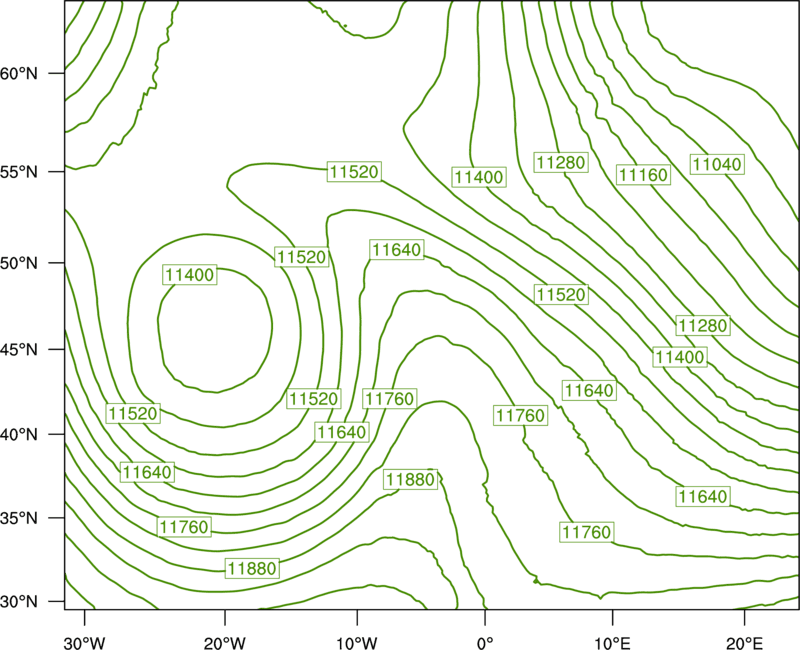This screenshot has height=650, width=800.
Task: Click the 30°N latitude axis label
Action: (x=19, y=602)
